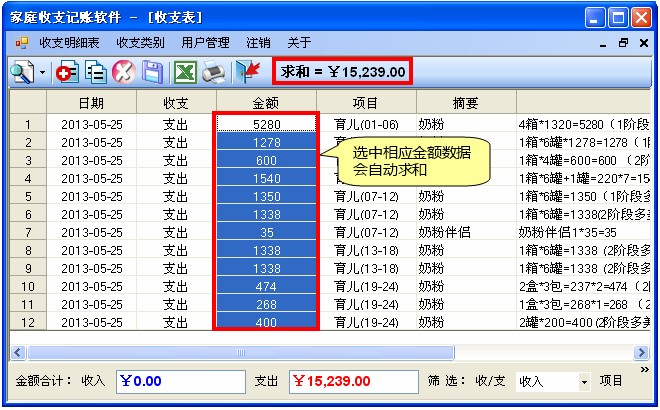Click the 奶粉伴侣 summary cell
Image resolution: width=660 pixels, height=410 pixels.
pyautogui.click(x=466, y=232)
